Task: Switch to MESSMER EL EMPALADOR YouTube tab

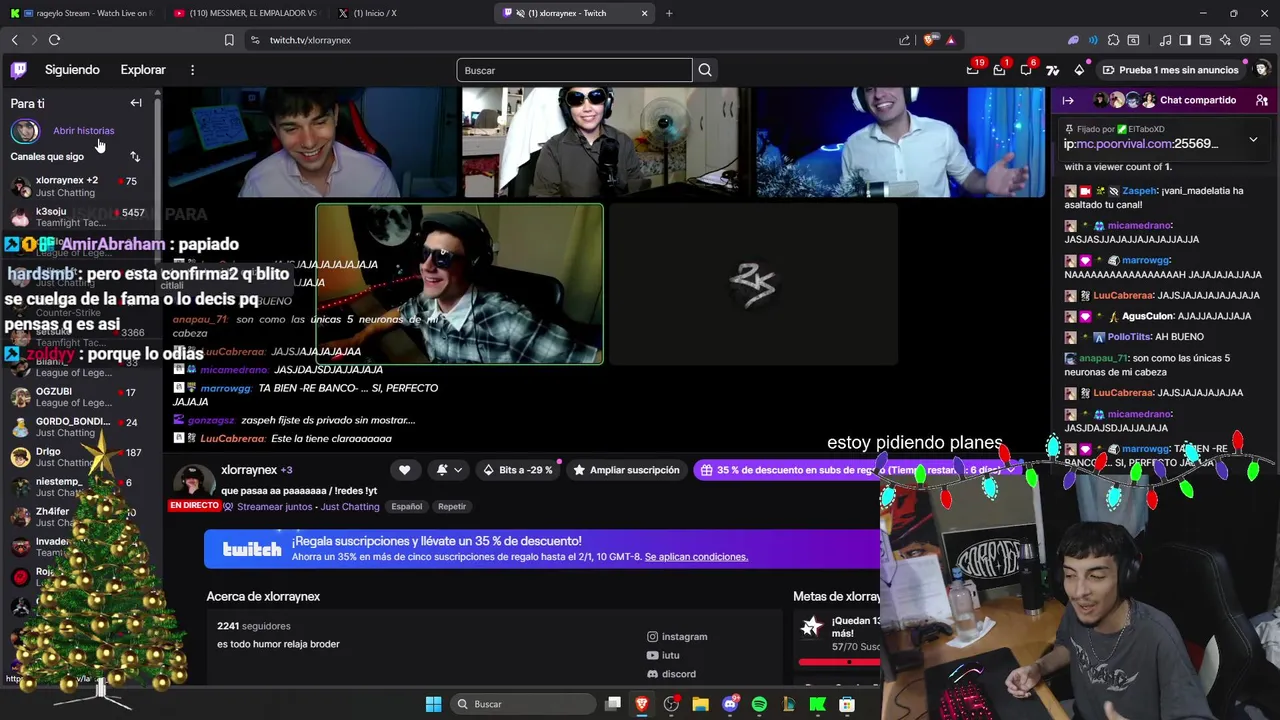Action: (x=245, y=13)
